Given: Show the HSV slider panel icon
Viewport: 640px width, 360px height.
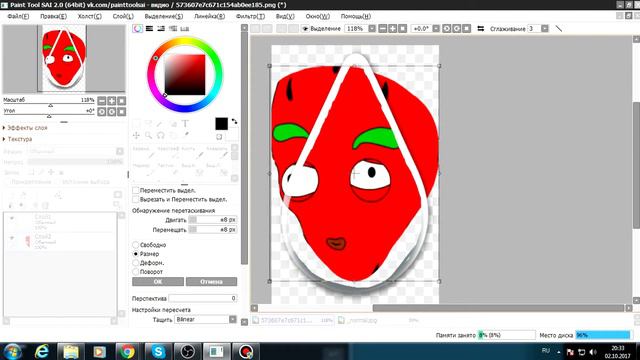Looking at the screenshot, I should 161,29.
